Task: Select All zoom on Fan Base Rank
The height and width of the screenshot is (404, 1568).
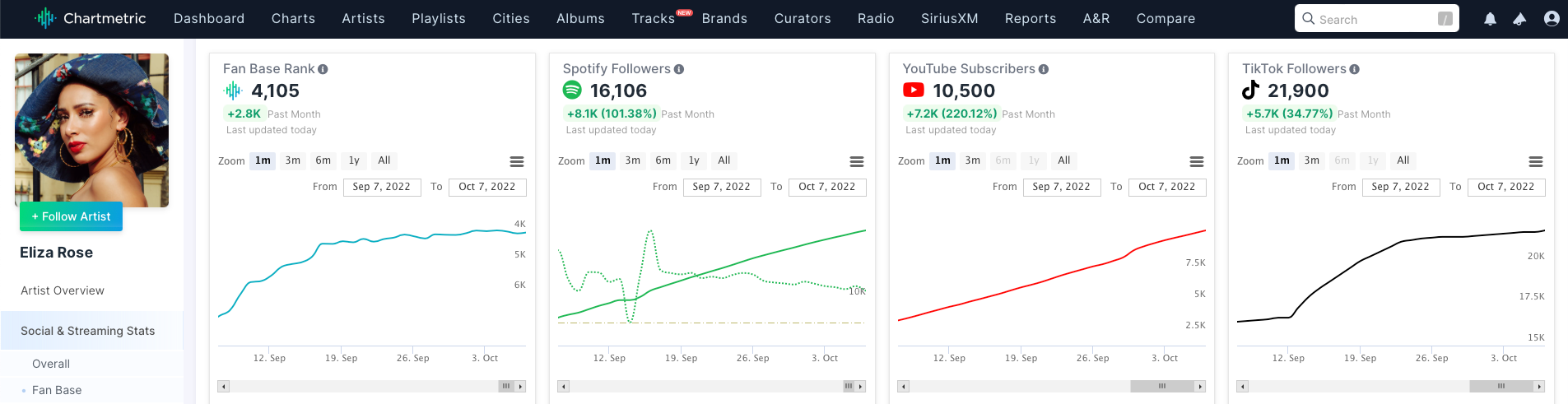Action: [x=384, y=160]
